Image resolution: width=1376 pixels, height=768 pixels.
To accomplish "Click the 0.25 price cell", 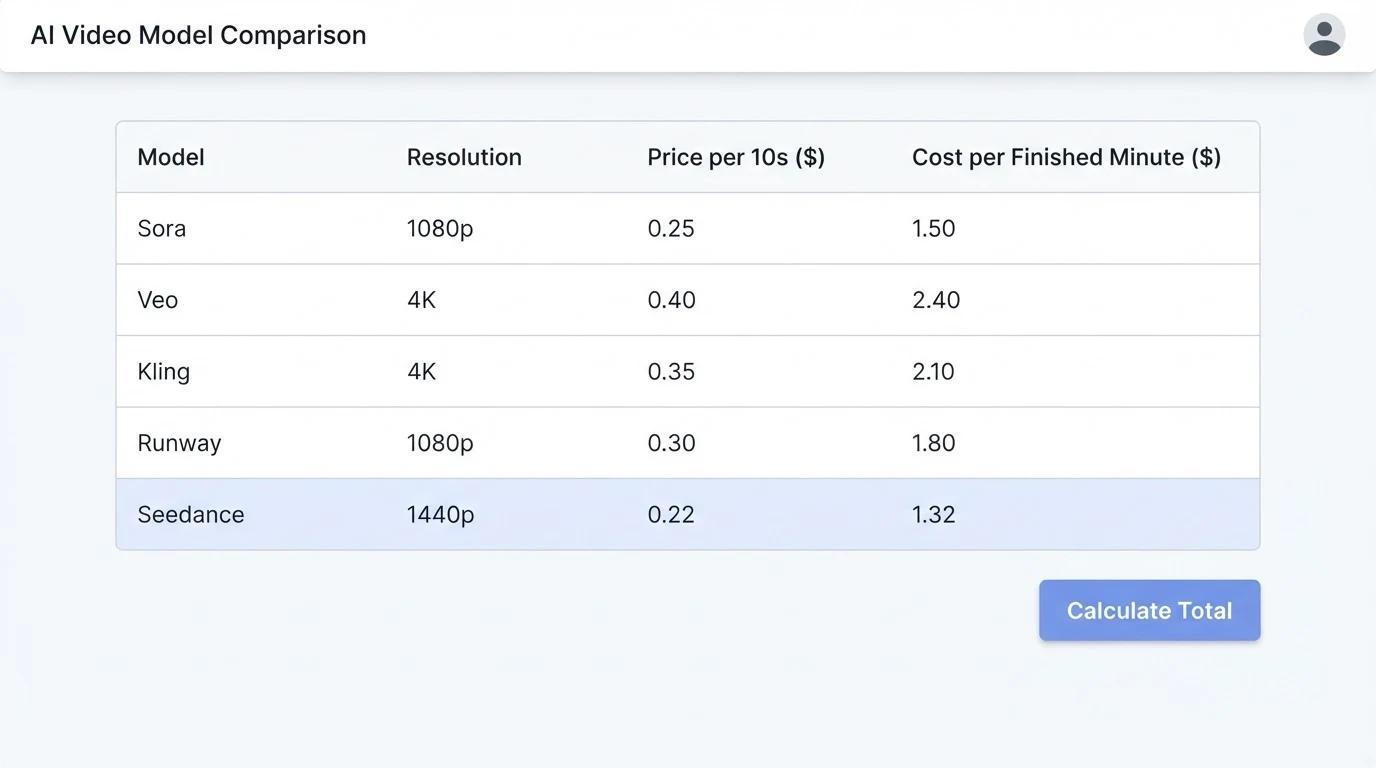I will pos(671,228).
